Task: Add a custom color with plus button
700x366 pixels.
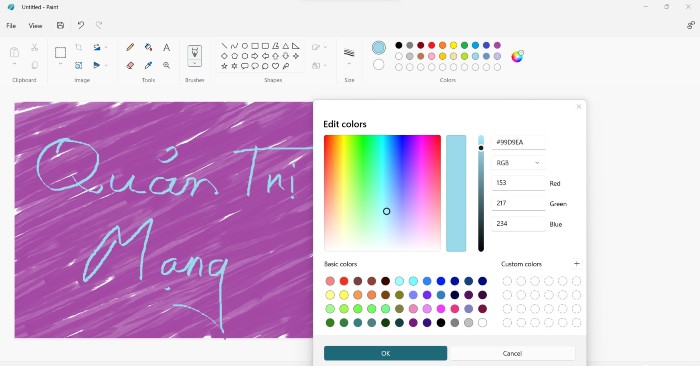Action: (576, 264)
